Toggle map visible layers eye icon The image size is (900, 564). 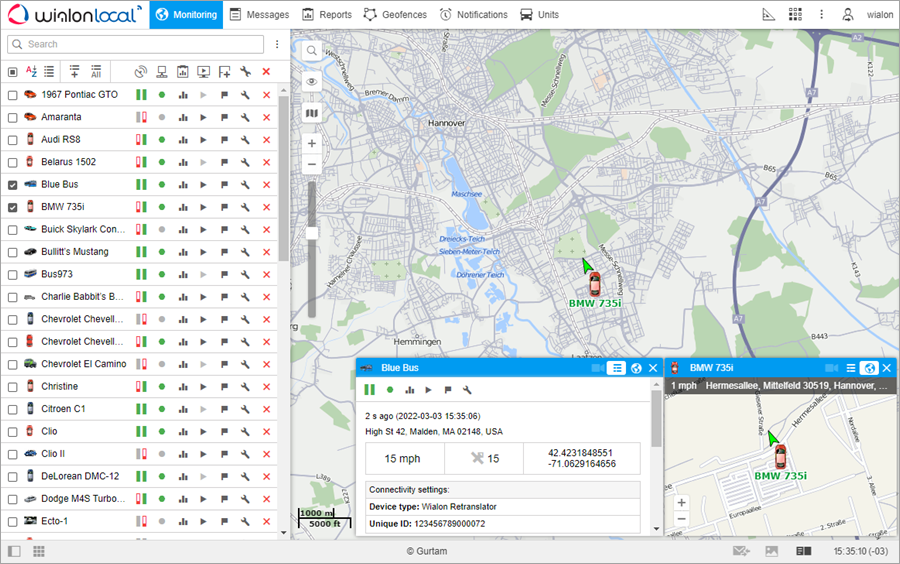tap(312, 82)
